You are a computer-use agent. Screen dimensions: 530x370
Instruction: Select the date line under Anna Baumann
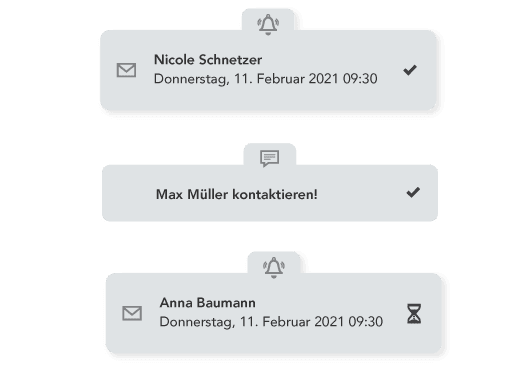click(x=271, y=322)
